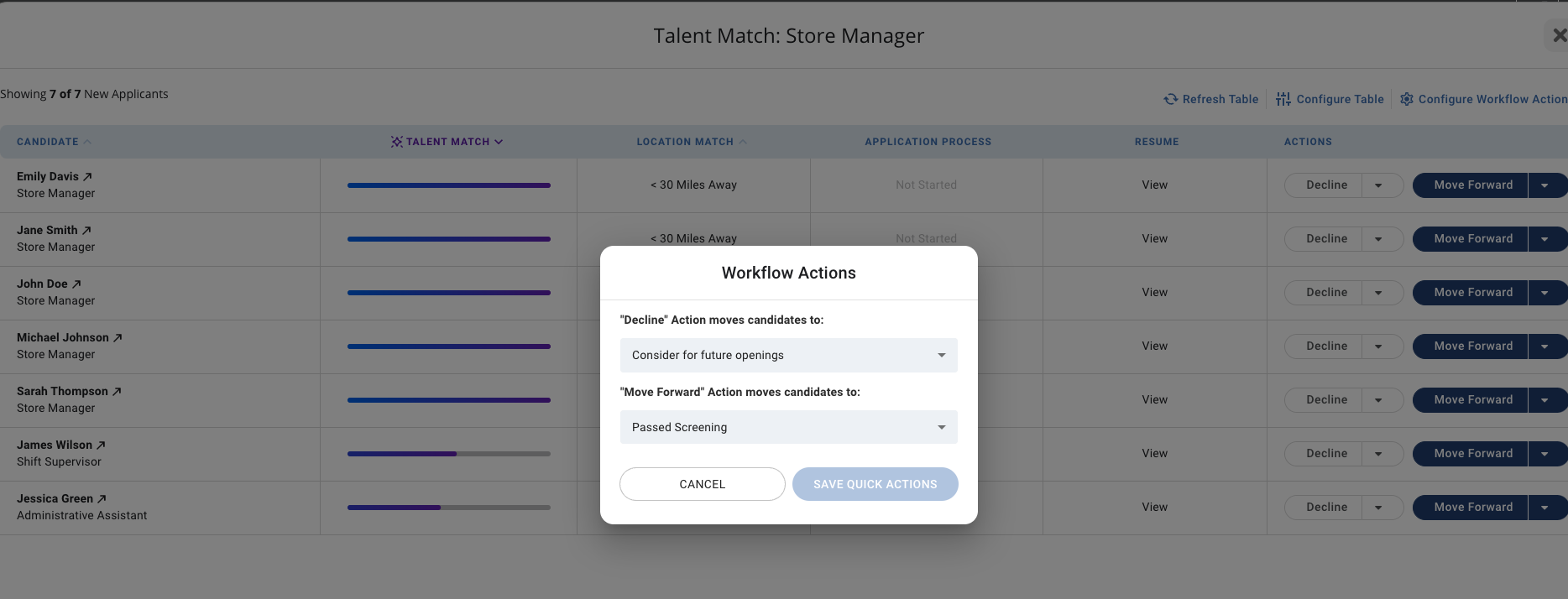Open Jane Smith profile arrow icon
Viewport: 1568px width, 599px height.
(86, 230)
